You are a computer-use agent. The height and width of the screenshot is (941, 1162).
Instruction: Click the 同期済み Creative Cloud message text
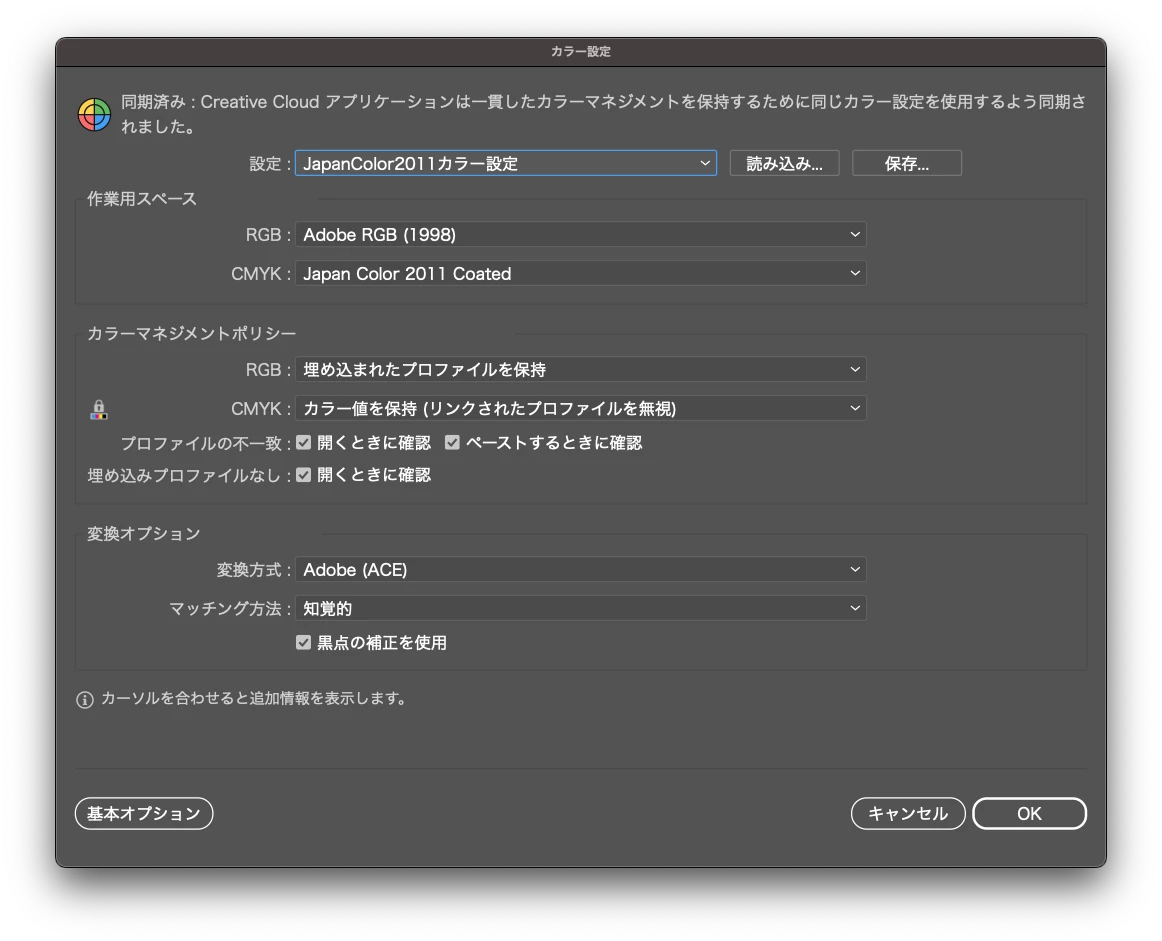tap(603, 113)
